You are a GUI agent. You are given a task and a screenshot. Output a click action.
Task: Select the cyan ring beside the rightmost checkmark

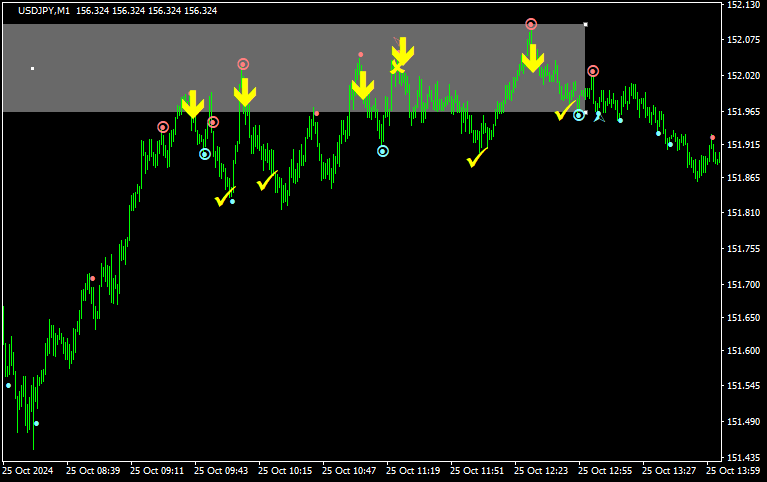tap(579, 115)
